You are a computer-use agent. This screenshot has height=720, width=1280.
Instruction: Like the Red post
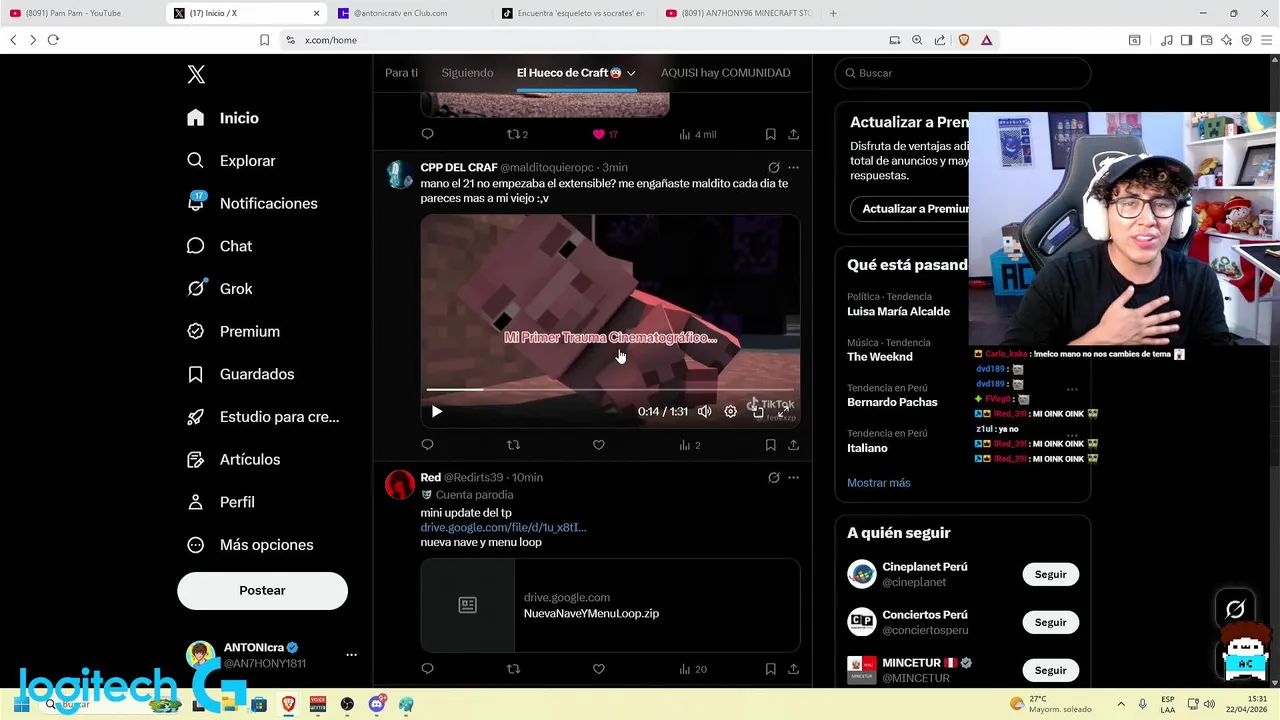point(598,669)
